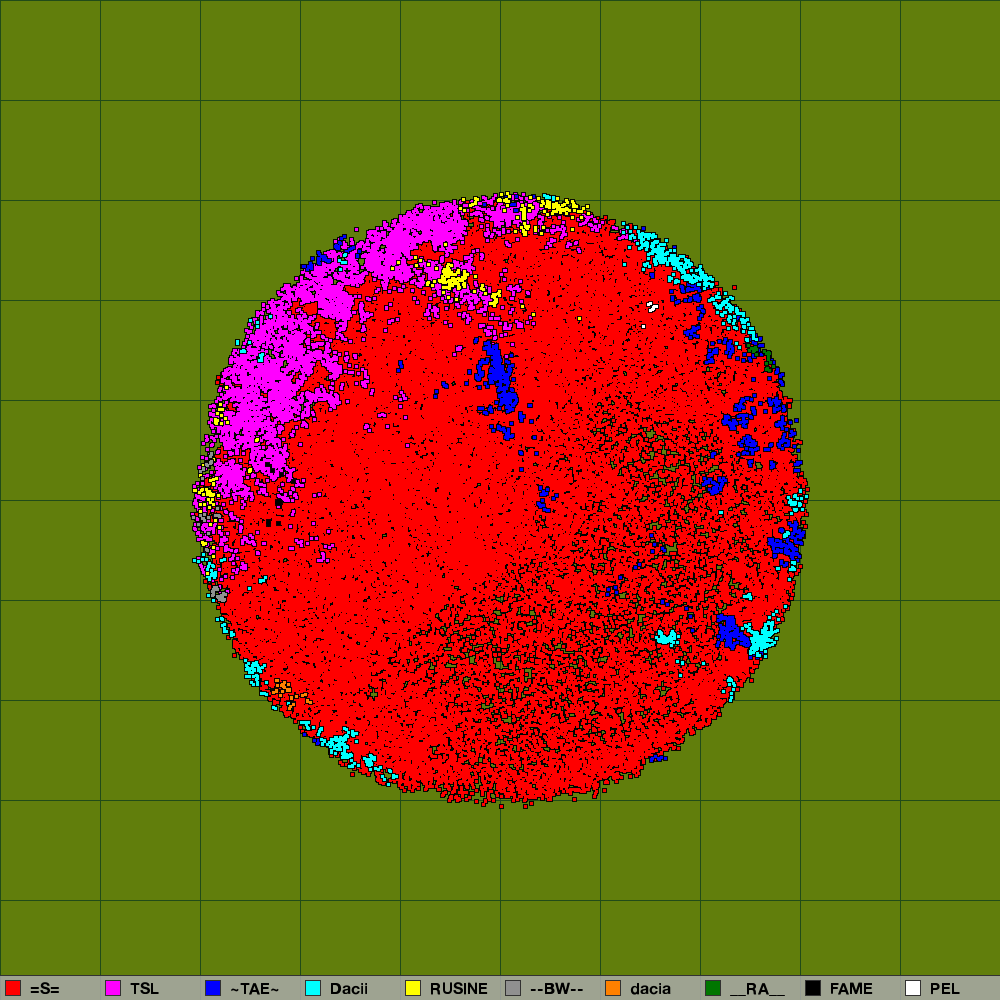This screenshot has width=1000, height=1000.
Task: Click the cyan Dacii legend swatch
Action: 313,988
